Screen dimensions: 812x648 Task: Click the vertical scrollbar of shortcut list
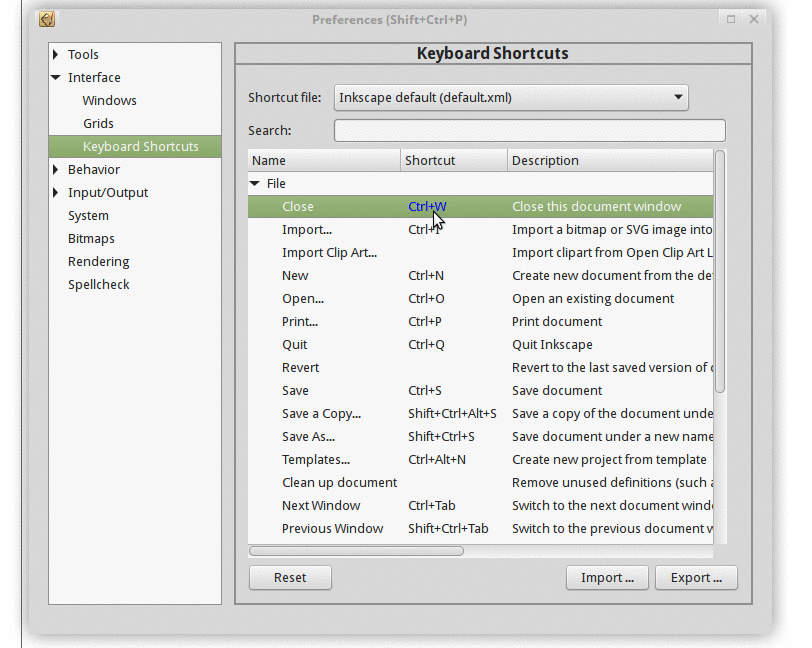(x=720, y=270)
